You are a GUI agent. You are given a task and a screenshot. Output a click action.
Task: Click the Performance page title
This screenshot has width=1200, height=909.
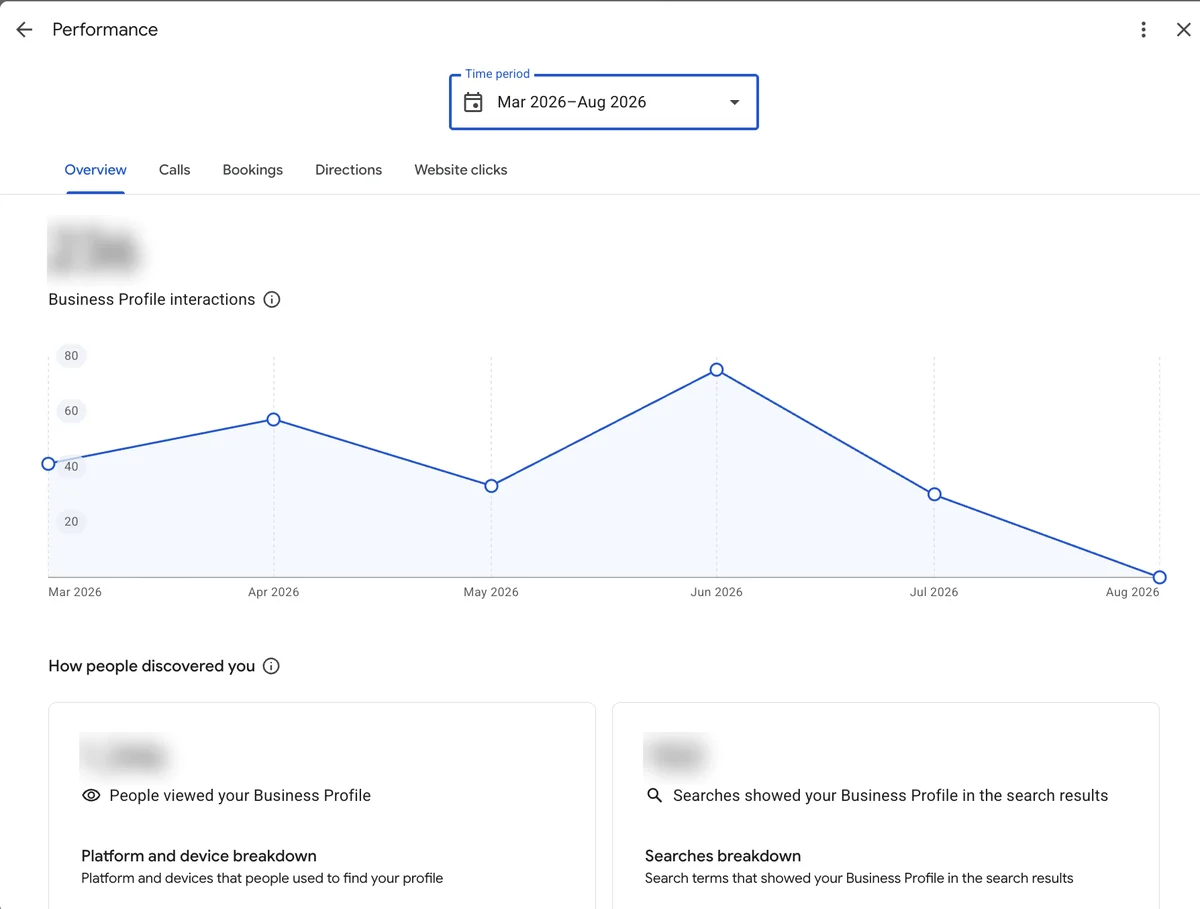[105, 30]
